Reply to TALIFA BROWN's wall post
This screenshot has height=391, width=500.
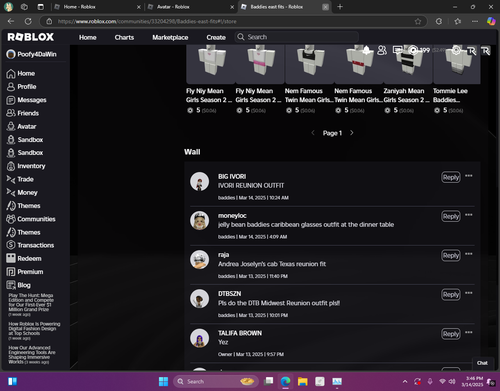(451, 334)
